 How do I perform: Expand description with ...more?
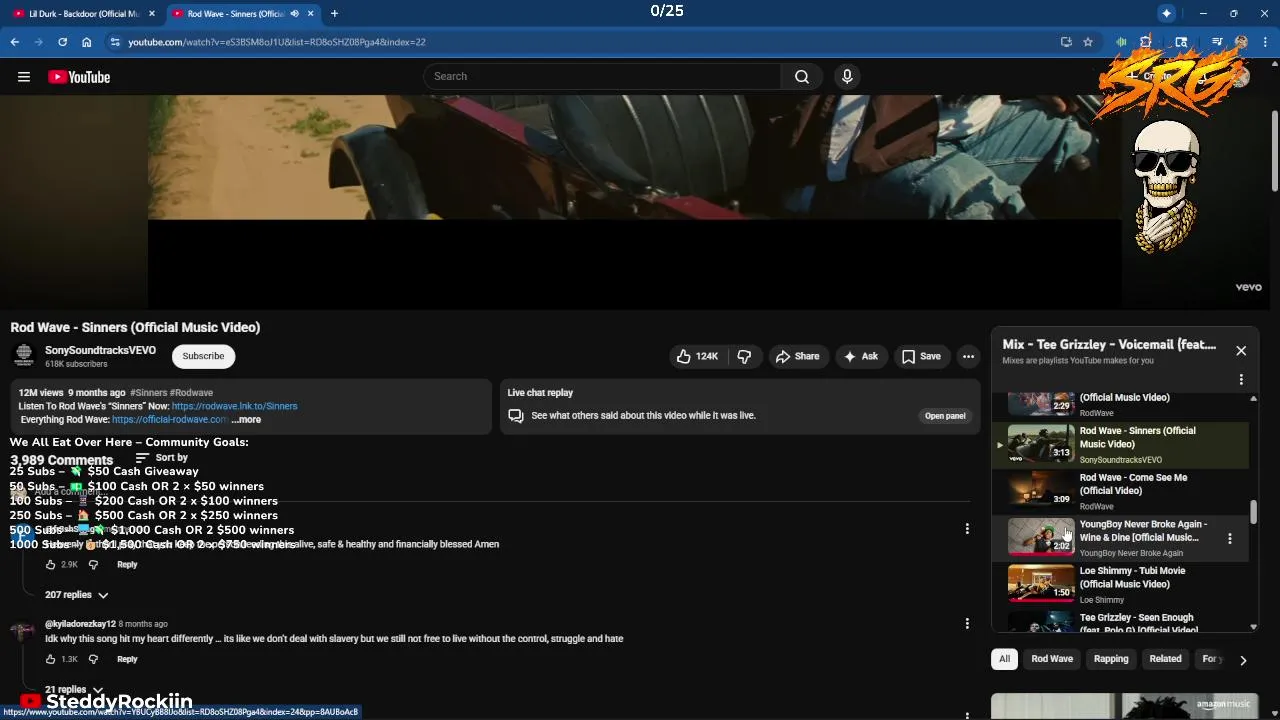click(246, 420)
